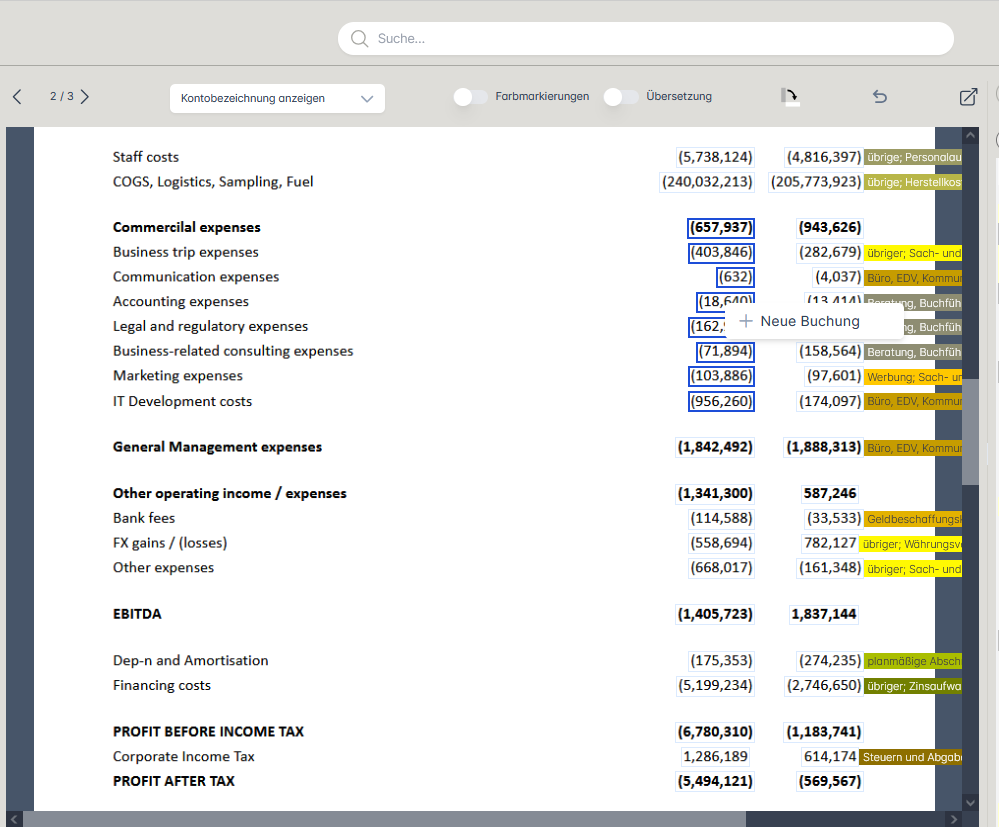Click the undo arrow icon
999x827 pixels.
[880, 97]
